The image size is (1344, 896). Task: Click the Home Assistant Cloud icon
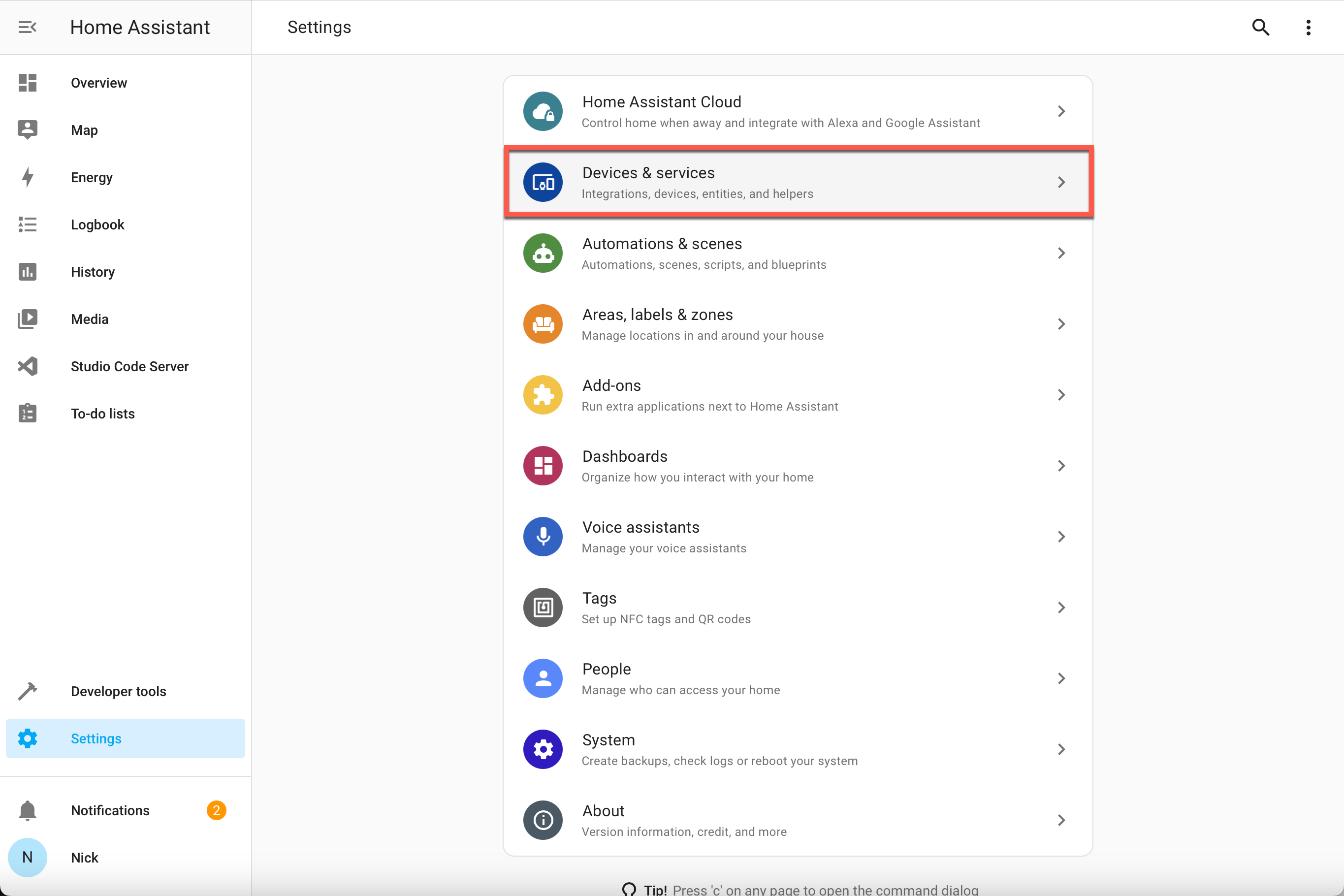pos(543,111)
